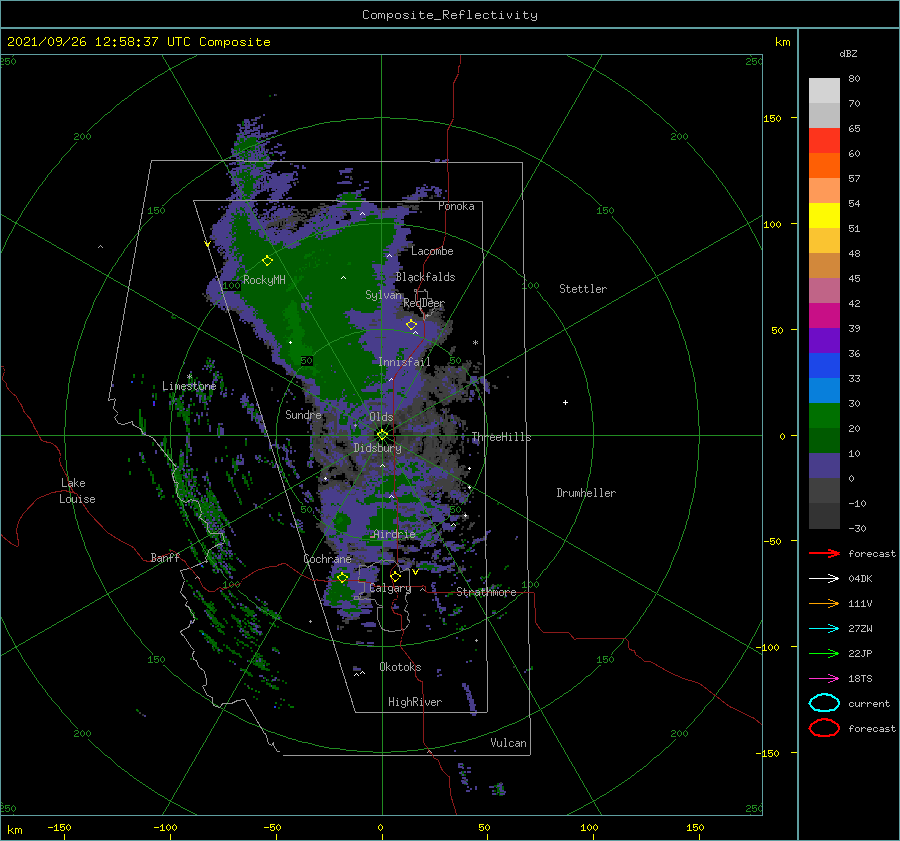
Task: Click yellow diamond marker near RockyMH
Action: [x=267, y=261]
